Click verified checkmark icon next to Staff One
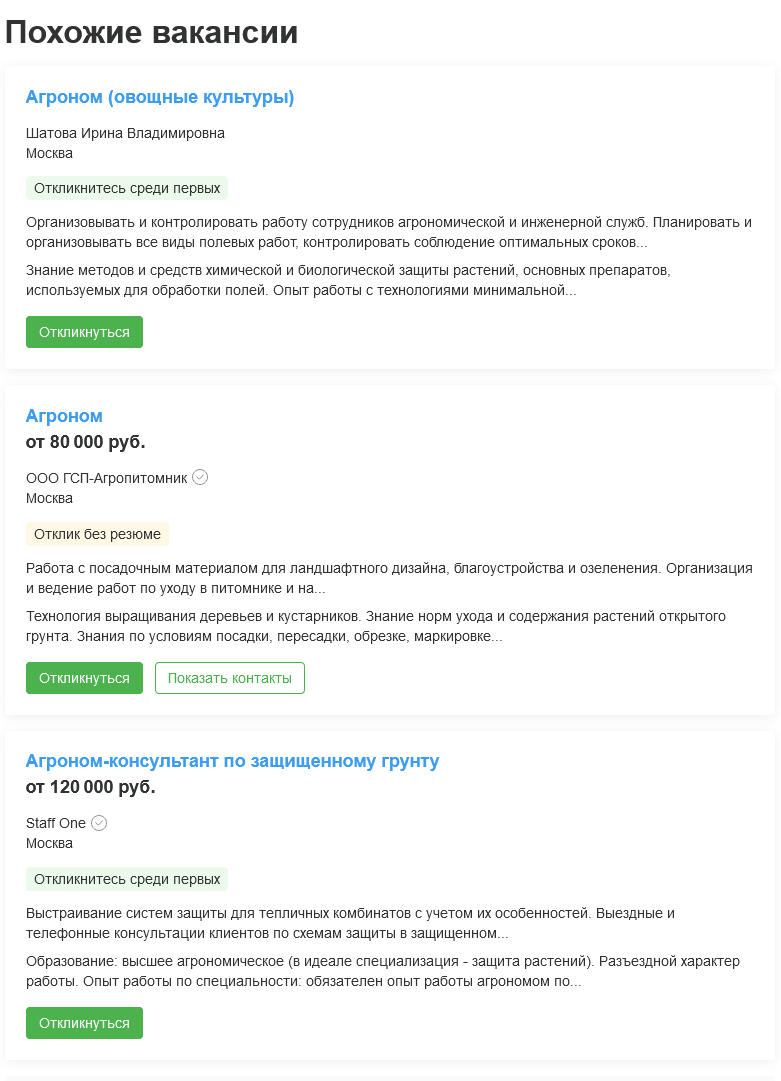Image resolution: width=781 pixels, height=1081 pixels. (x=99, y=823)
